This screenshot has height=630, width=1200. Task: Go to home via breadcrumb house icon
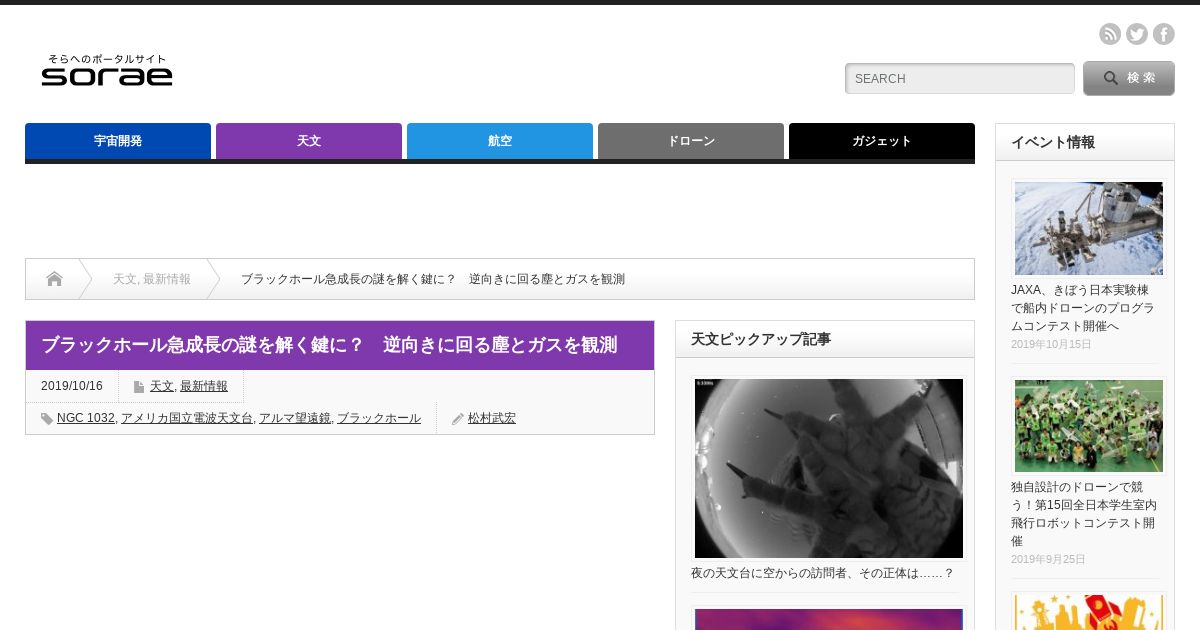(54, 279)
